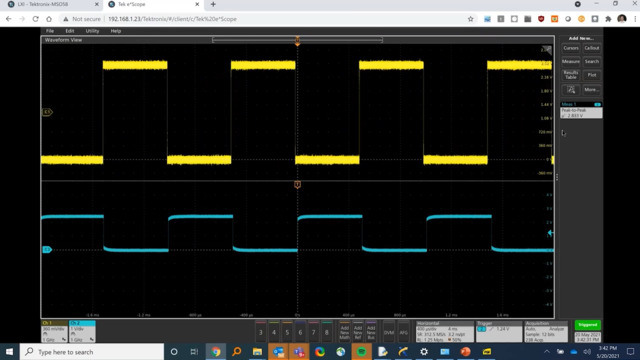Toggle the DVM button
Image resolution: width=640 pixels, height=360 pixels.
(389, 332)
